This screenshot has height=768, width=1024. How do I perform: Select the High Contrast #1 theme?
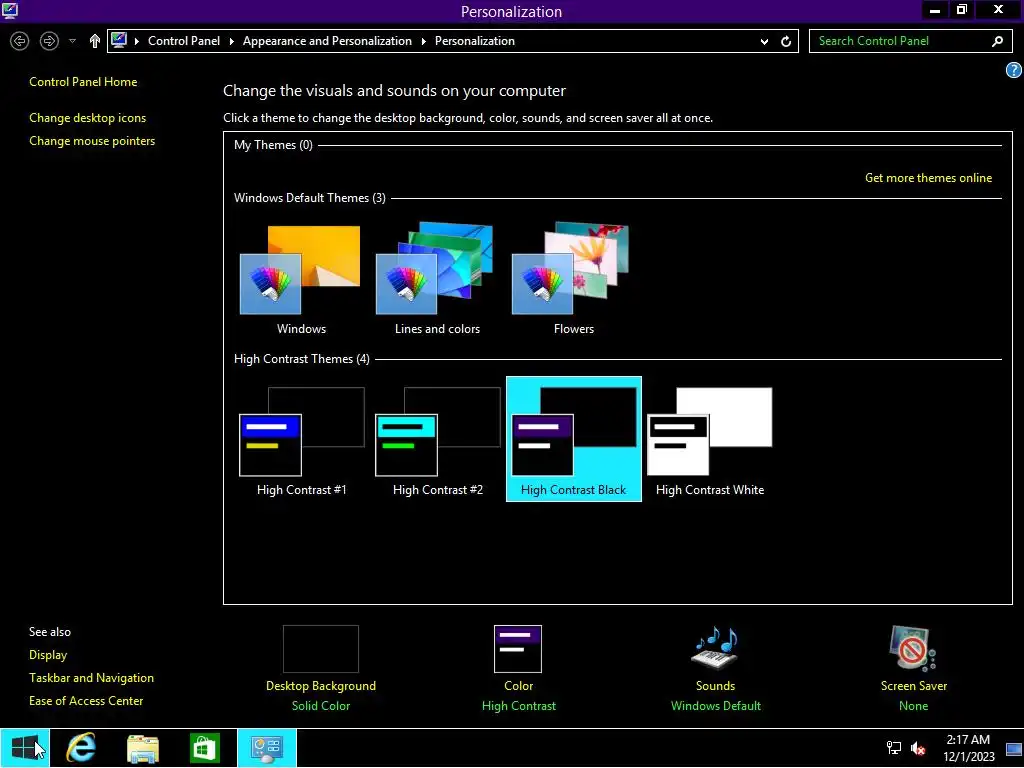pyautogui.click(x=301, y=441)
